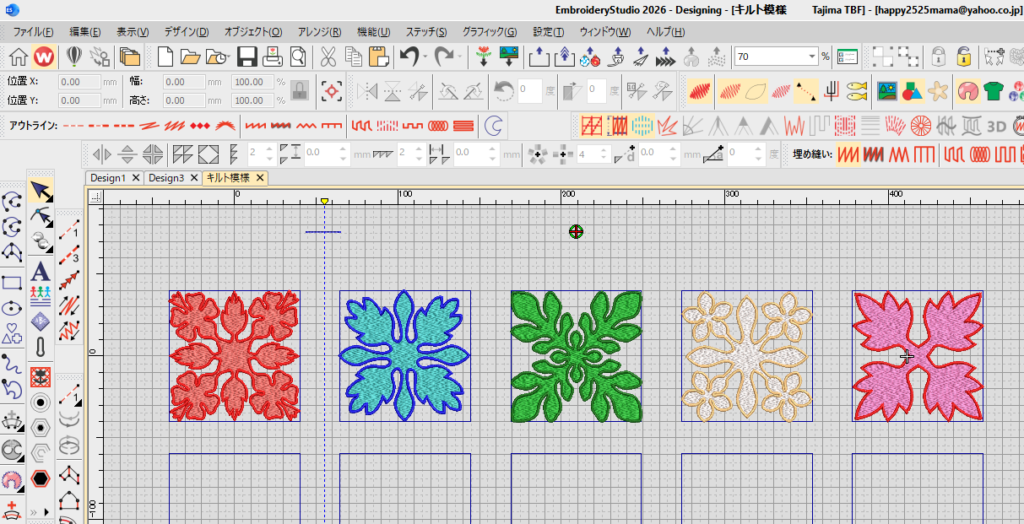The width and height of the screenshot is (1024, 524).
Task: Click the two yellow fish icon
Action: pos(856,91)
